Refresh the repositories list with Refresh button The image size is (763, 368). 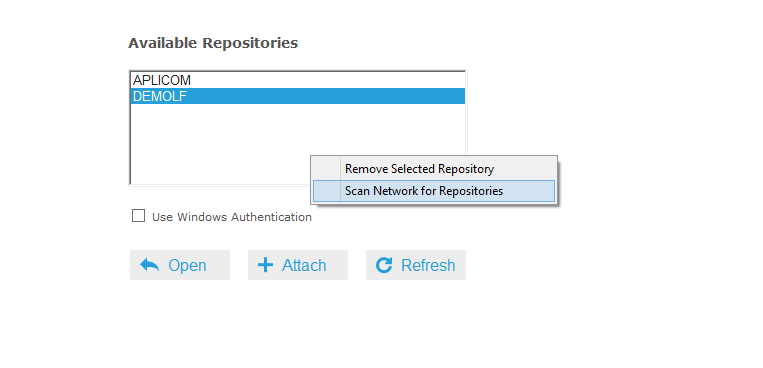(416, 265)
